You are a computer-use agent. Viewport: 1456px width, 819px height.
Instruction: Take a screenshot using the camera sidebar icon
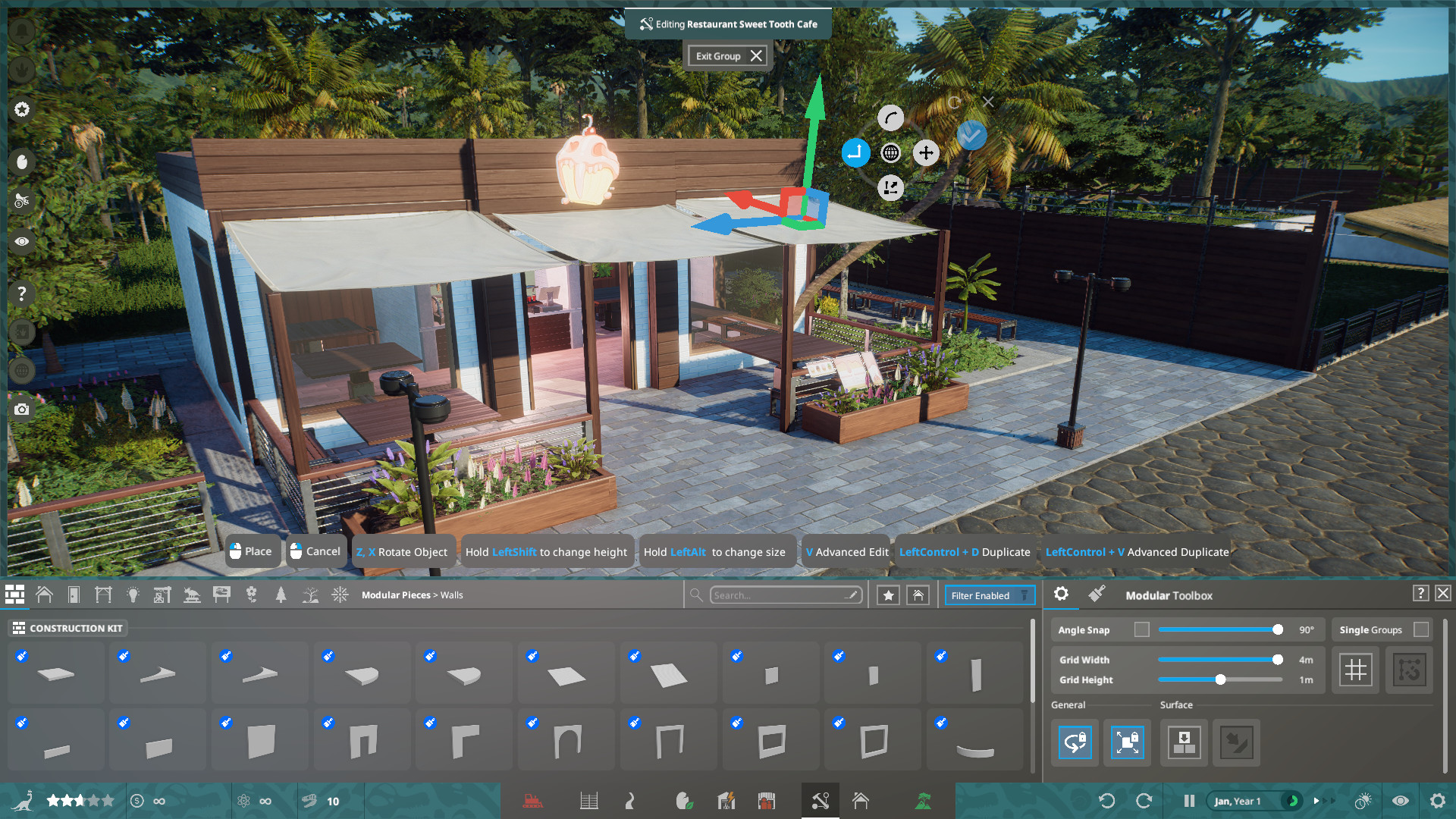click(x=21, y=409)
